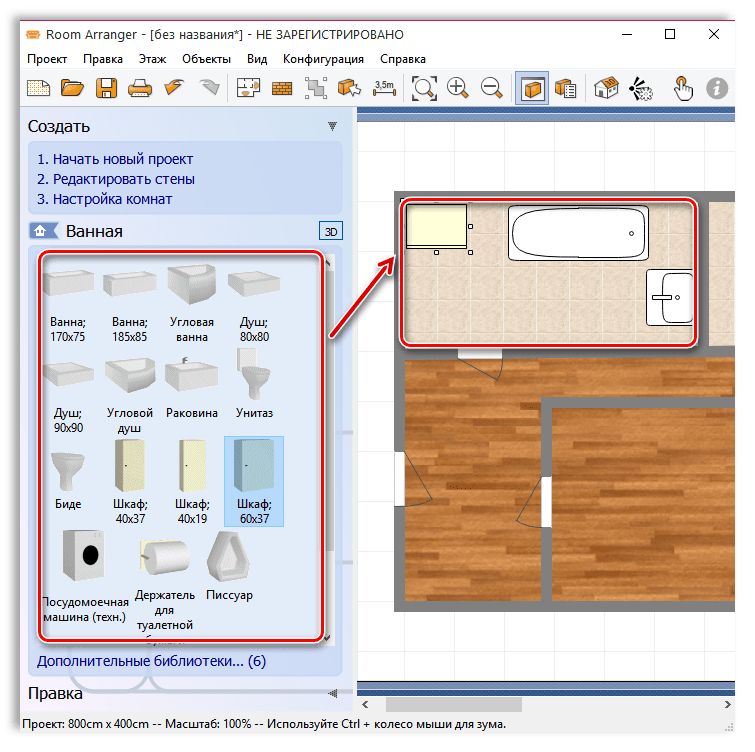The width and height of the screenshot is (755, 752).
Task: Click the zoom in magnifier icon
Action: click(458, 88)
